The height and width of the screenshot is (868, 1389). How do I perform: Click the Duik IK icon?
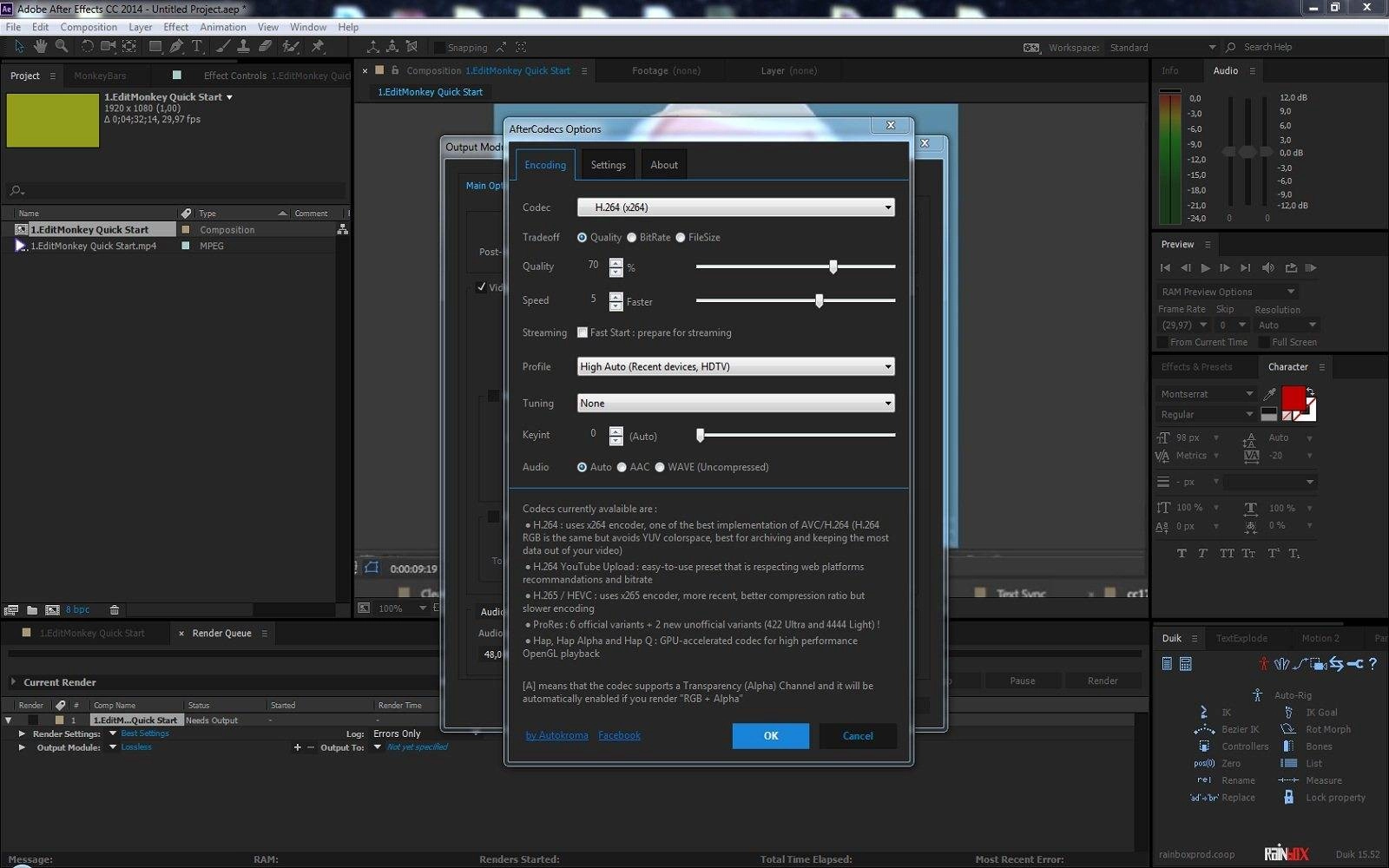coord(1204,712)
